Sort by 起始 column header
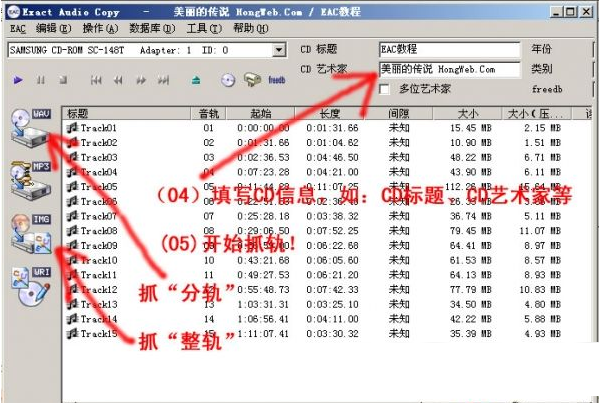Image resolution: width=599 pixels, height=403 pixels. [261, 113]
